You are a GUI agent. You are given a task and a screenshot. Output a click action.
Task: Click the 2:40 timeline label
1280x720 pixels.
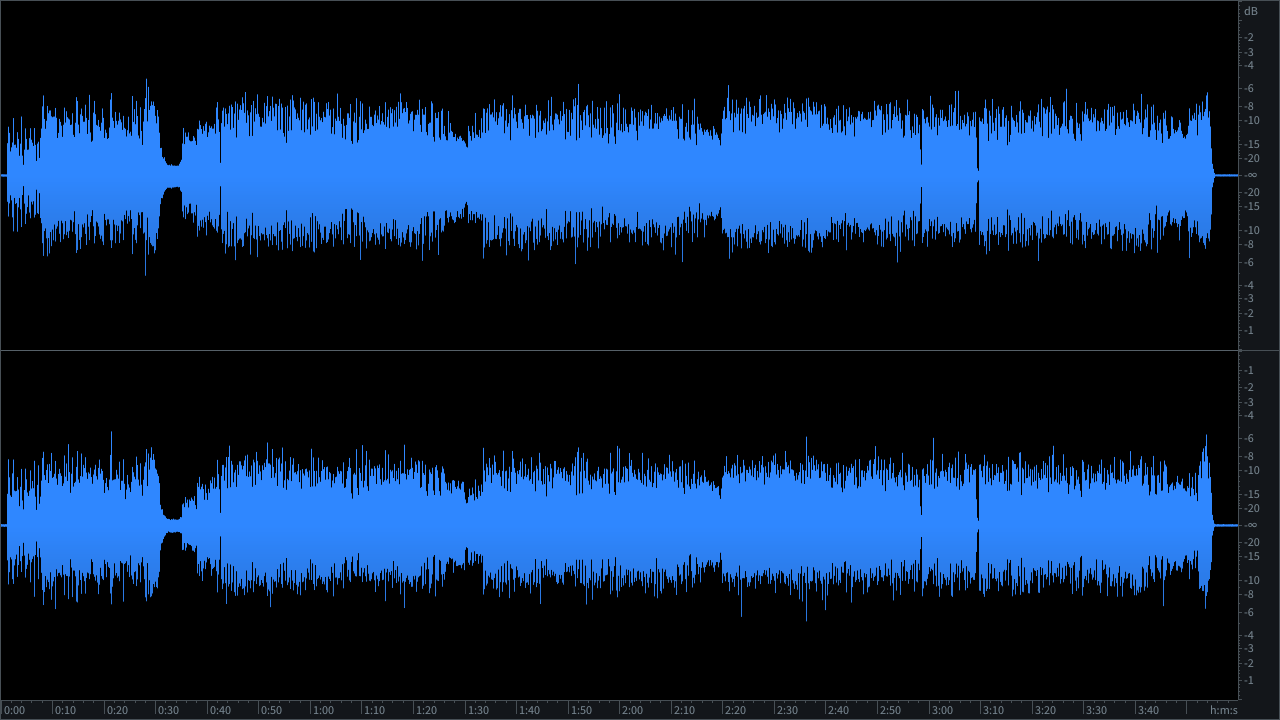pos(838,710)
